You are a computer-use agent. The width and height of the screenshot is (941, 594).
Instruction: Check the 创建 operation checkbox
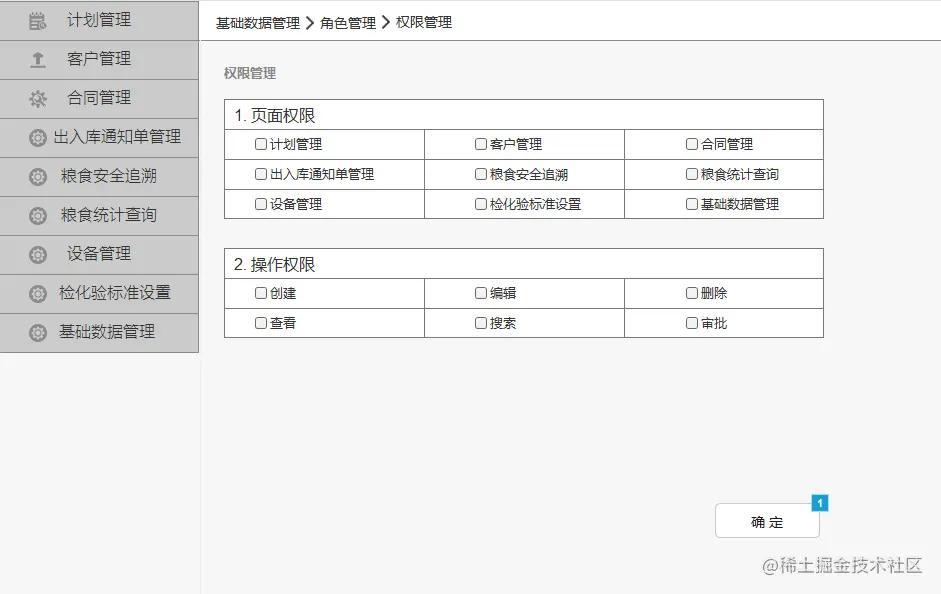point(260,293)
